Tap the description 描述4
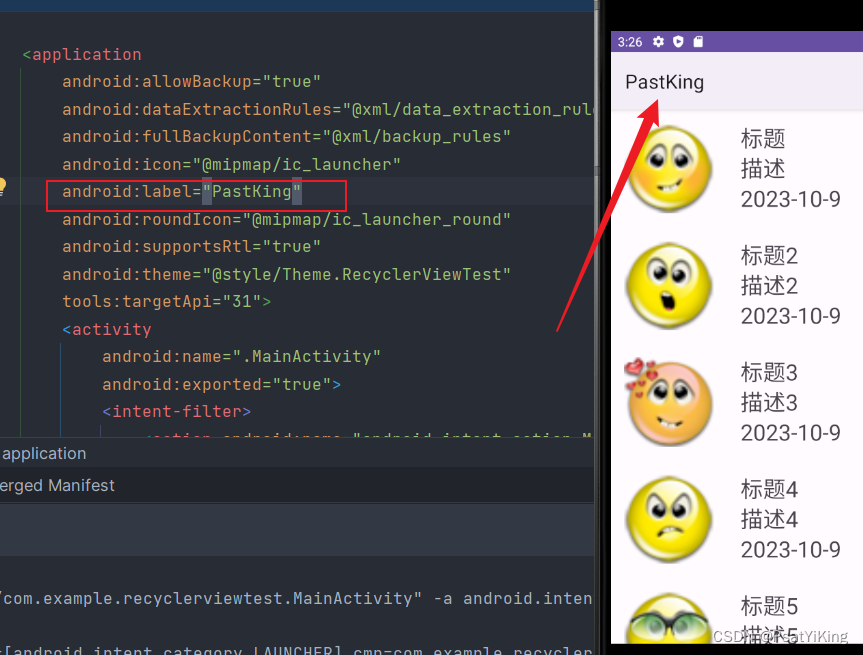 pyautogui.click(x=769, y=519)
